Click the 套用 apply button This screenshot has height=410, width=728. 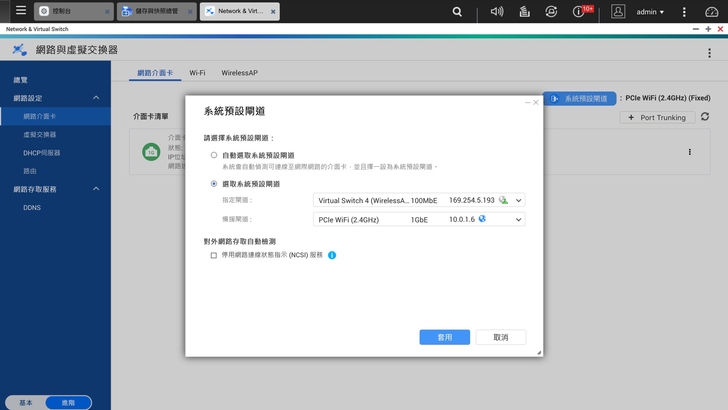[x=444, y=338]
